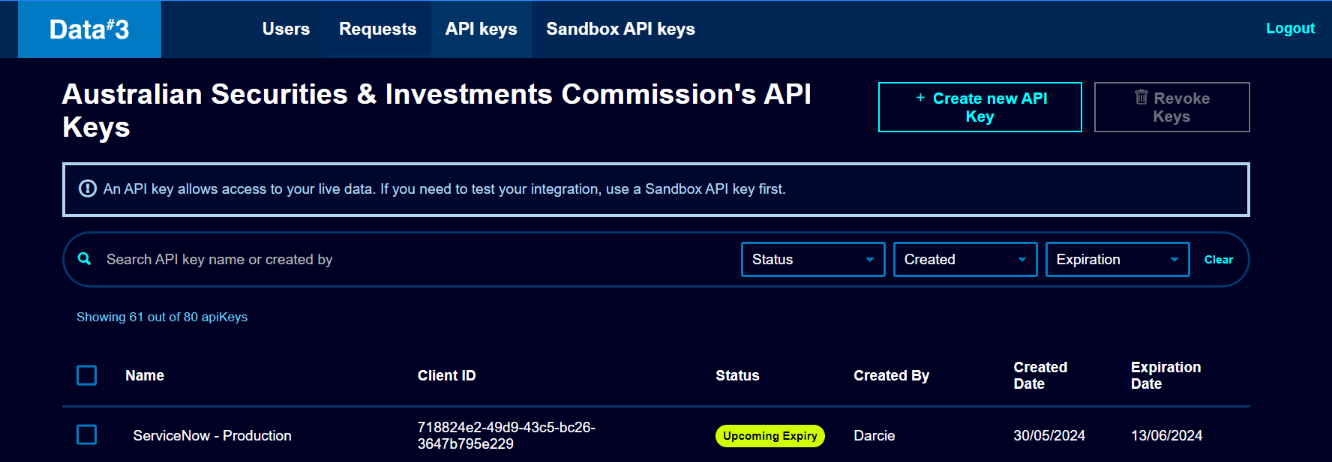Switch to the Requests tab

(x=377, y=29)
